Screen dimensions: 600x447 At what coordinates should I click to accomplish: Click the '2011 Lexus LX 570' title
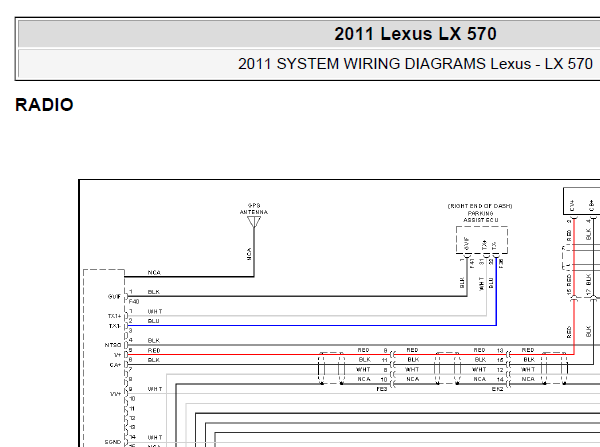click(x=415, y=34)
